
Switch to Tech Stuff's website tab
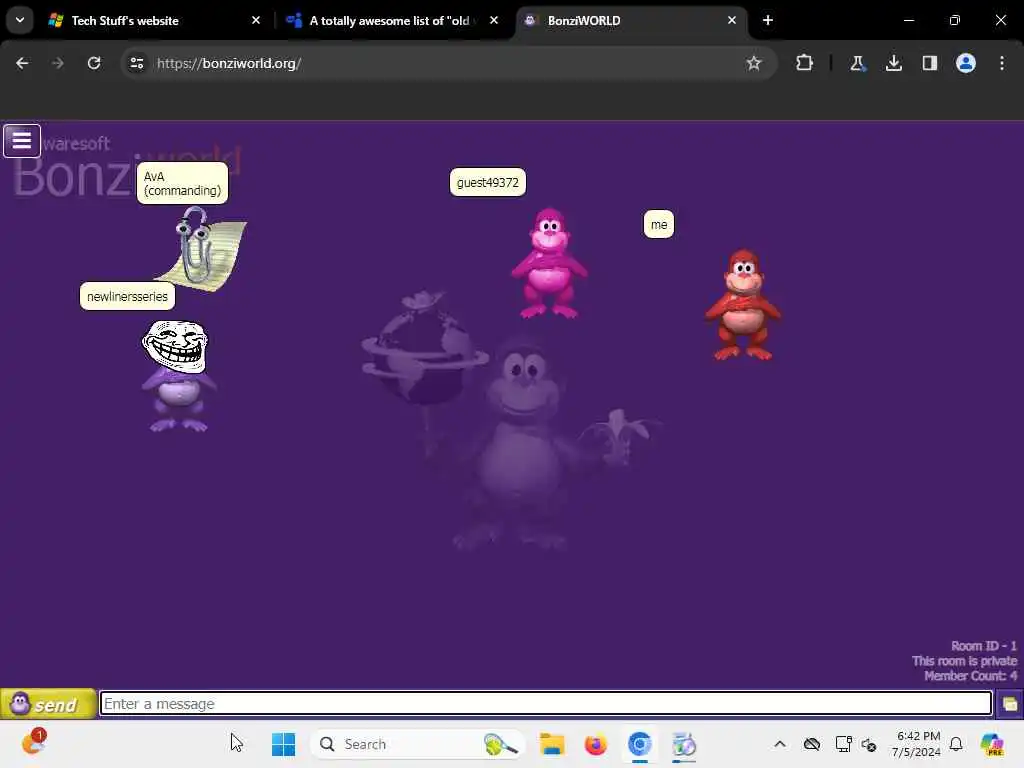tap(155, 20)
